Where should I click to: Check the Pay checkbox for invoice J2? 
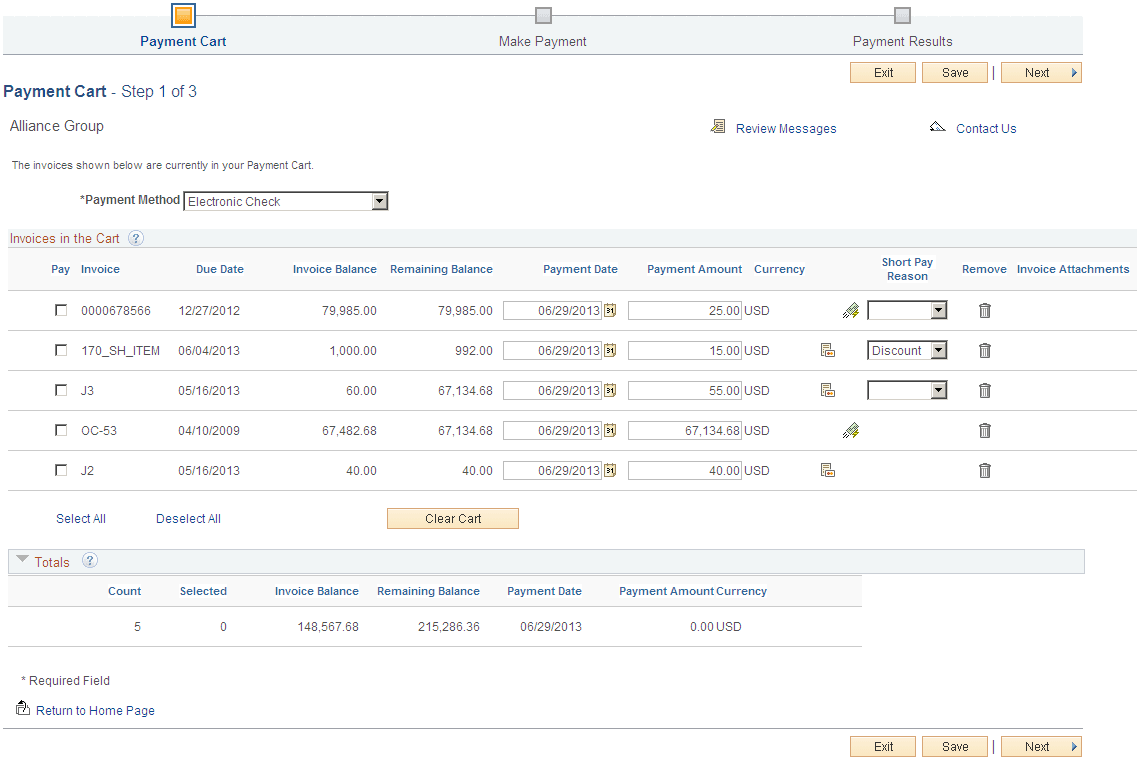pos(61,470)
